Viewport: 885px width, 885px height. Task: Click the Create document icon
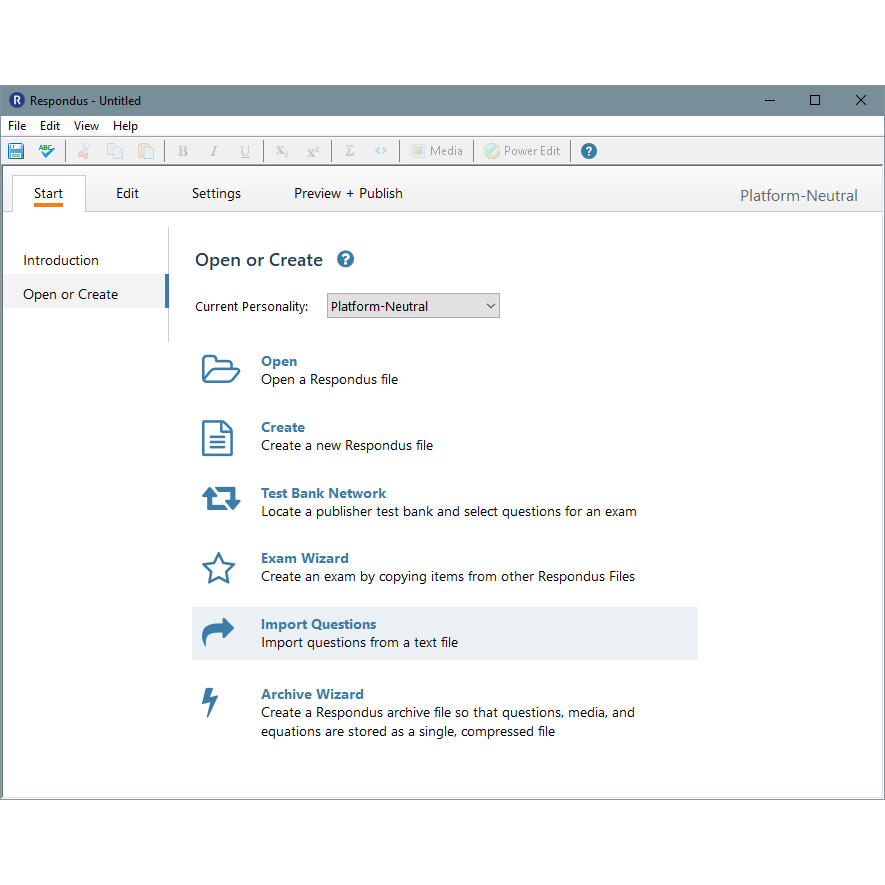tap(218, 437)
